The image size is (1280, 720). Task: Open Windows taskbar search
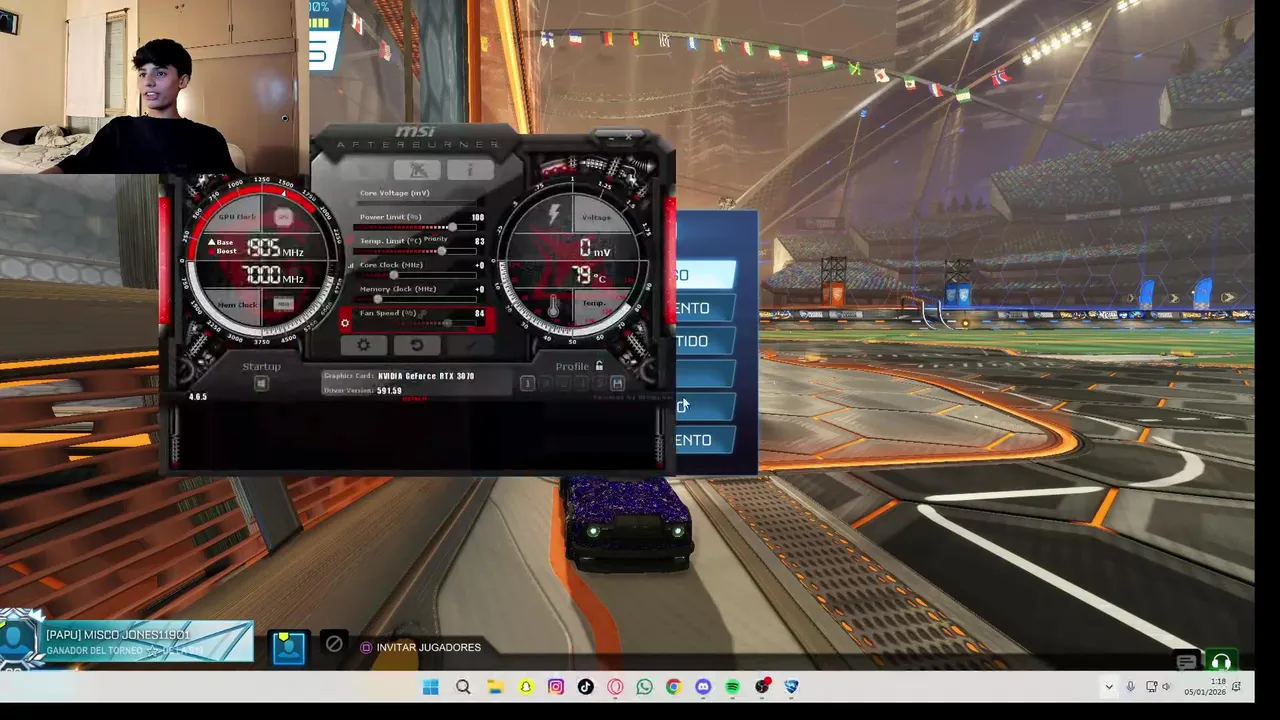click(463, 687)
